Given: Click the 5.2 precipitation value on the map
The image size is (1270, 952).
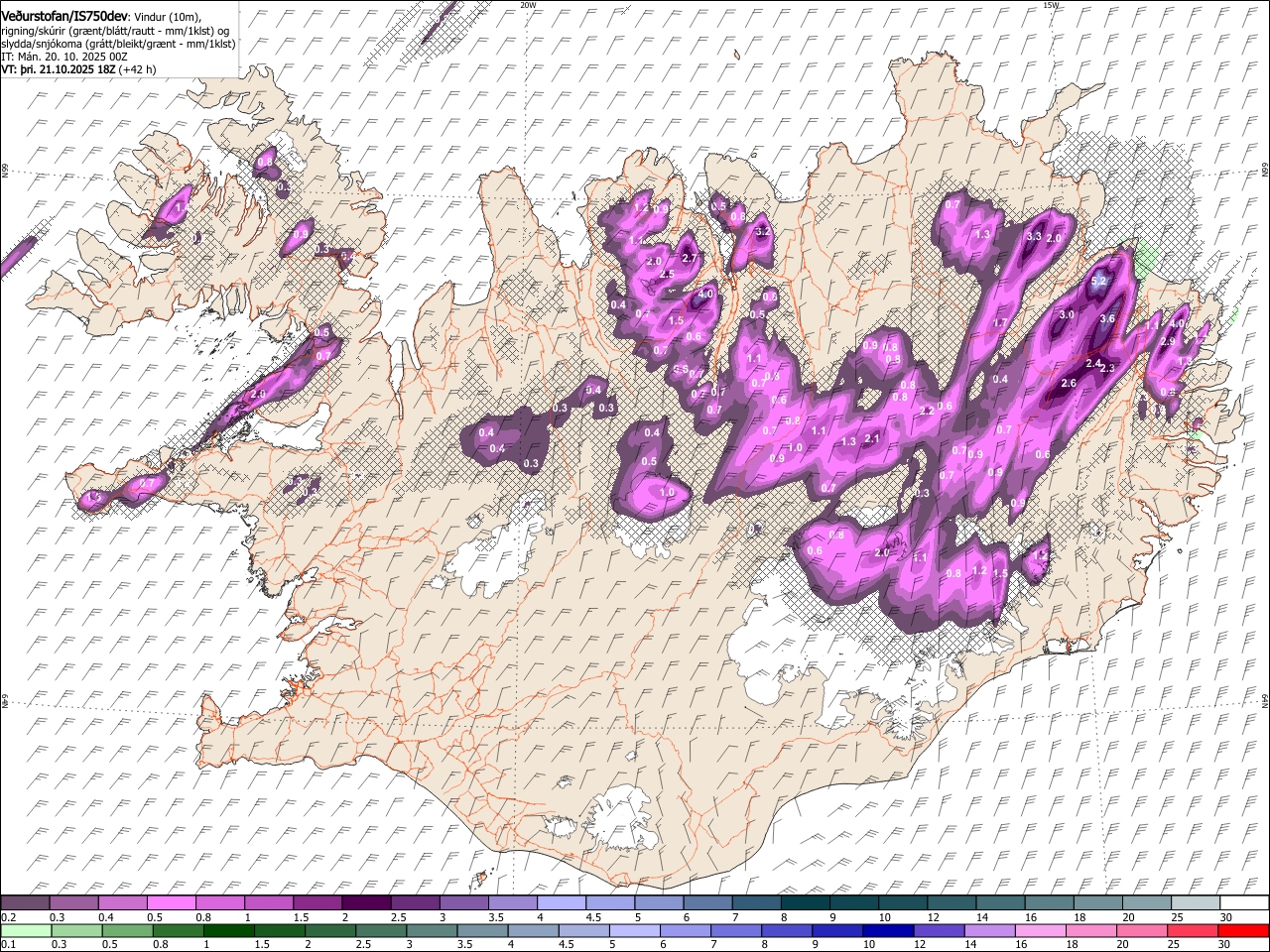Looking at the screenshot, I should coord(1098,282).
